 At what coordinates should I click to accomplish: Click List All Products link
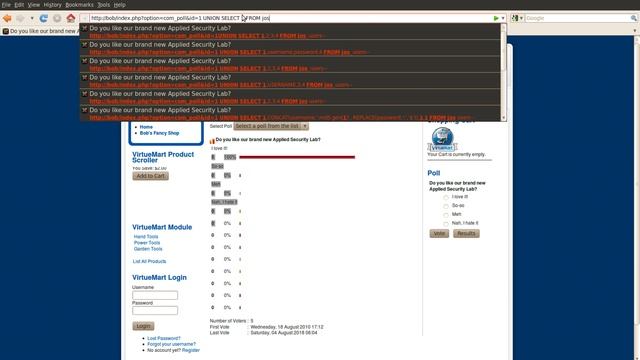tap(149, 261)
